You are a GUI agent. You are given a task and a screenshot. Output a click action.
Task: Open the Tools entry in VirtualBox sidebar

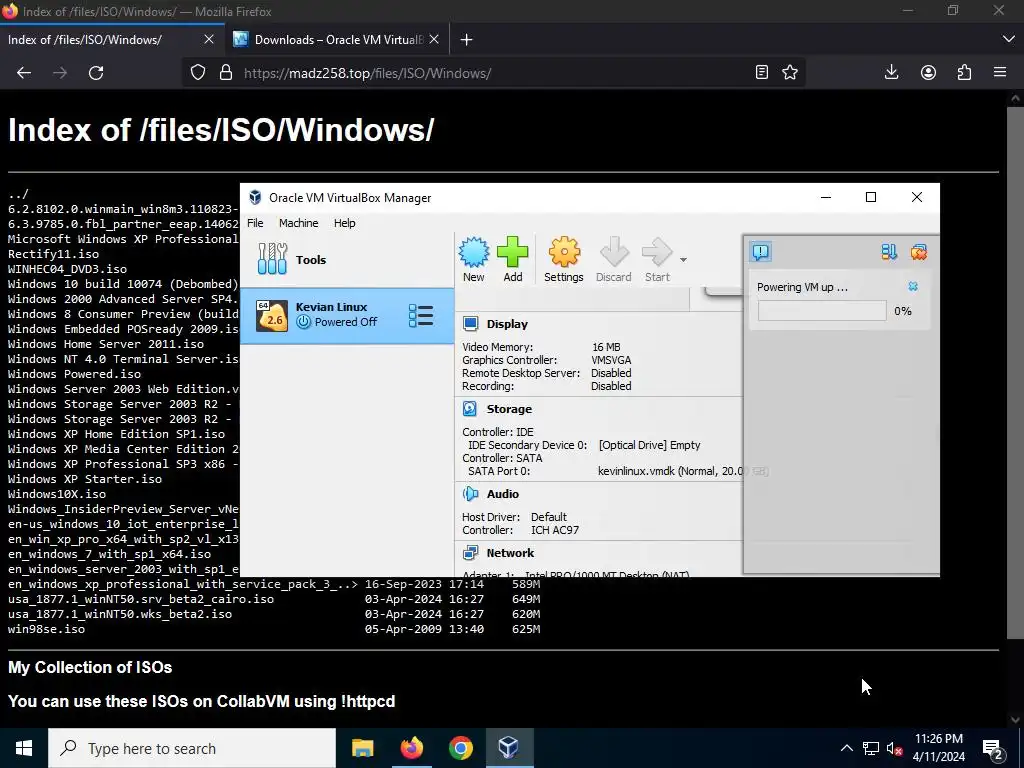347,259
